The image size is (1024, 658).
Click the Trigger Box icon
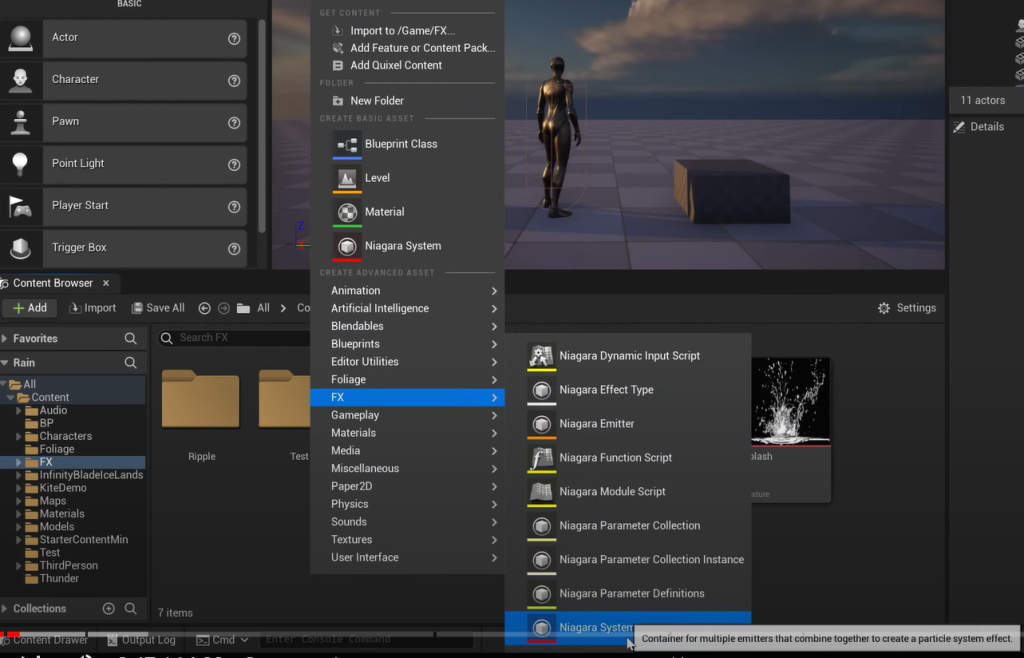pyautogui.click(x=20, y=248)
